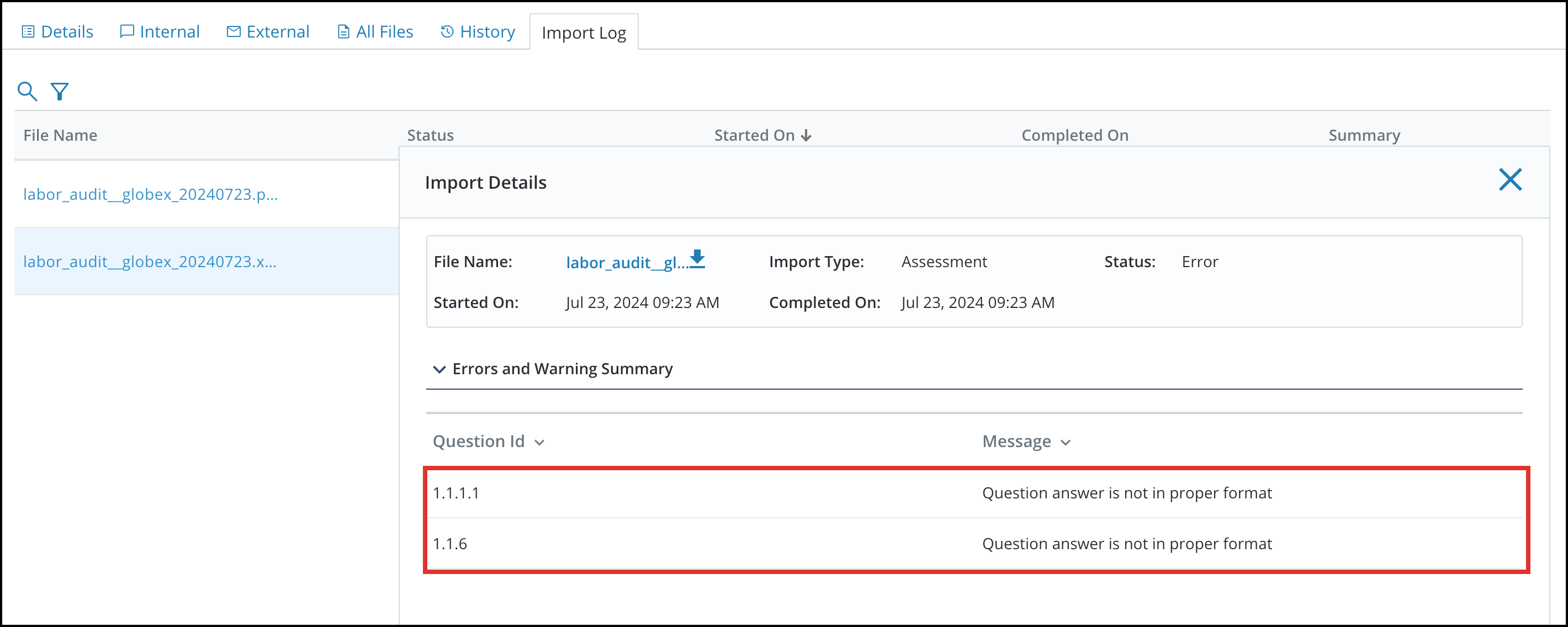Open the Question Id column dropdown
This screenshot has height=627, width=1568.
point(539,443)
